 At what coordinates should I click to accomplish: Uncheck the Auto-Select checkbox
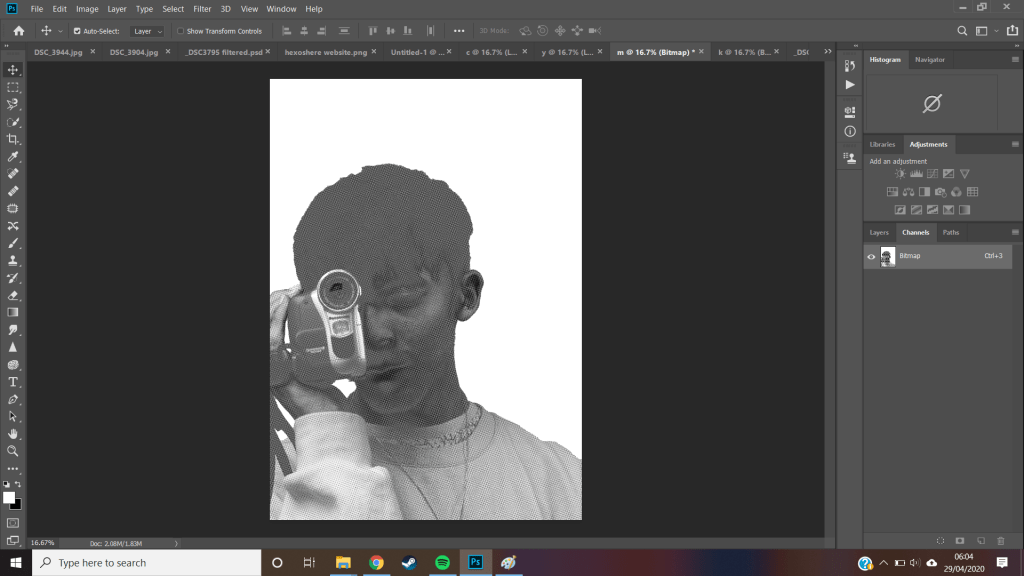pos(77,31)
